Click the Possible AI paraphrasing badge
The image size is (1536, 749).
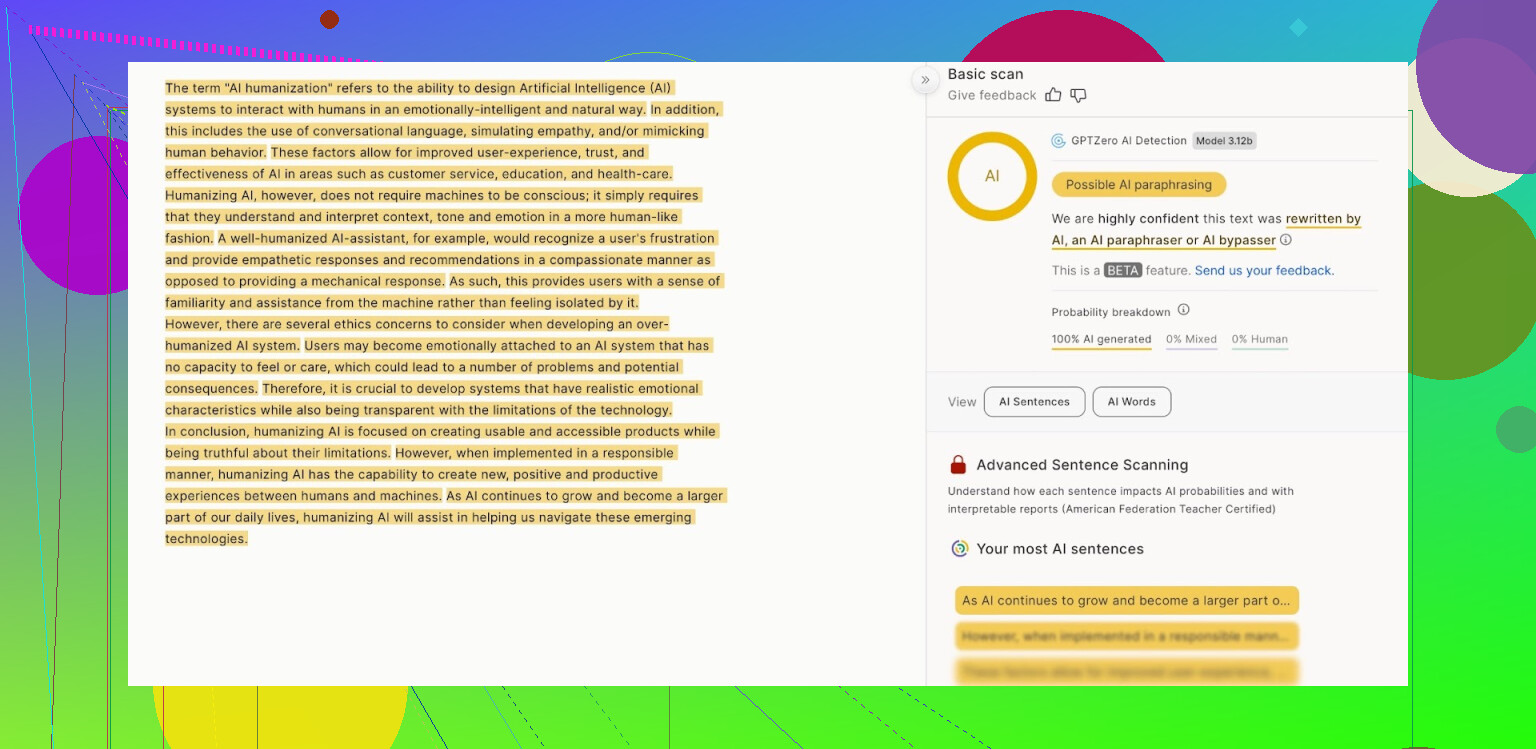point(1138,184)
